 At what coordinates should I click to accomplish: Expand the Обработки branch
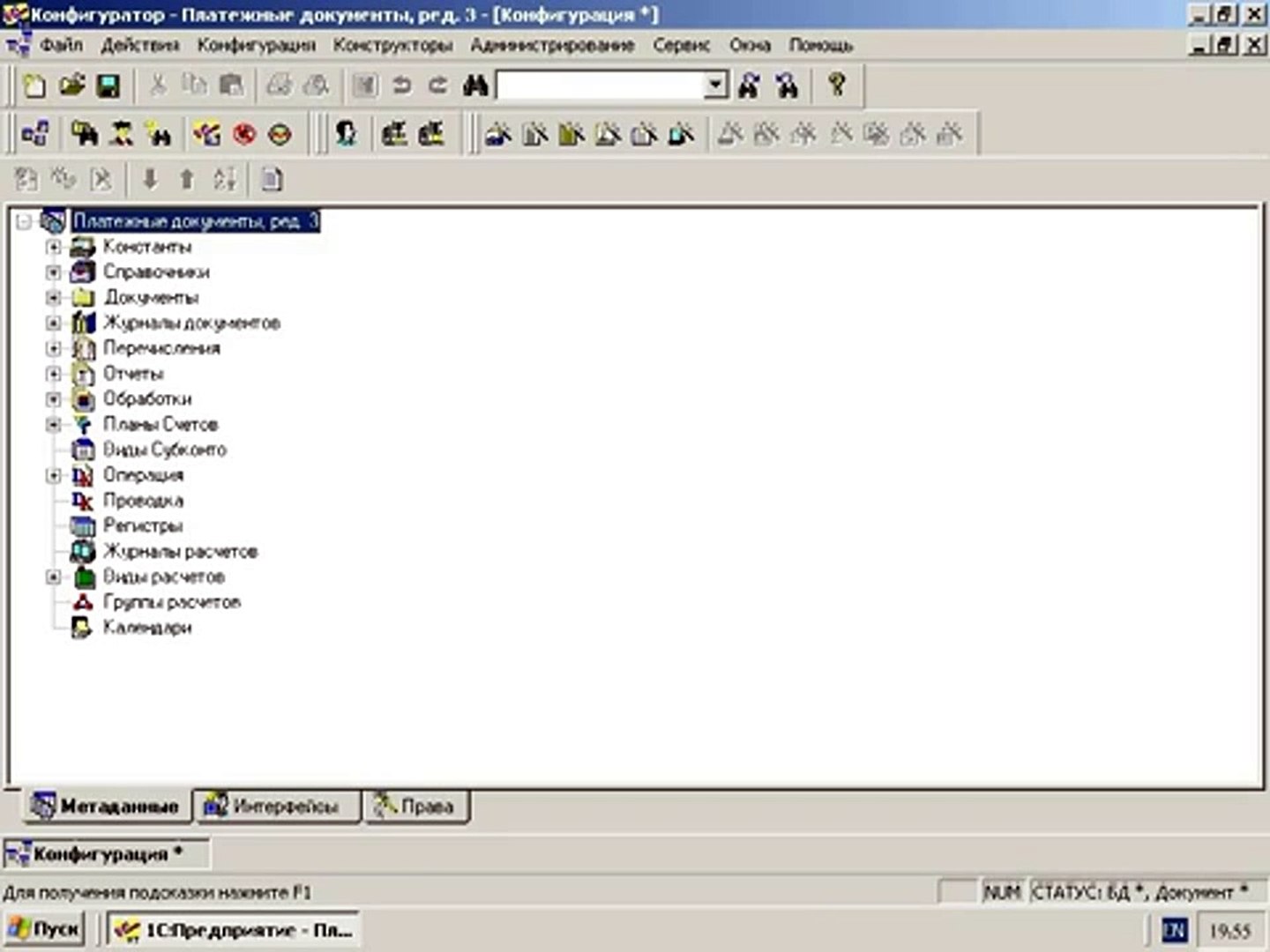pos(53,399)
